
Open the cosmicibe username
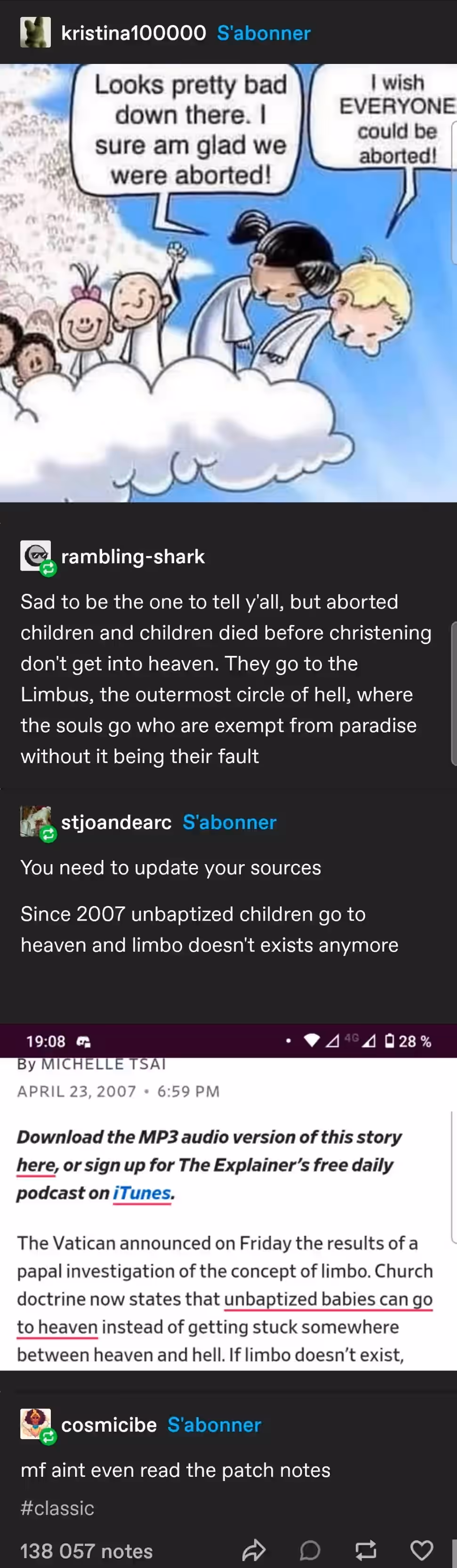(x=109, y=1425)
